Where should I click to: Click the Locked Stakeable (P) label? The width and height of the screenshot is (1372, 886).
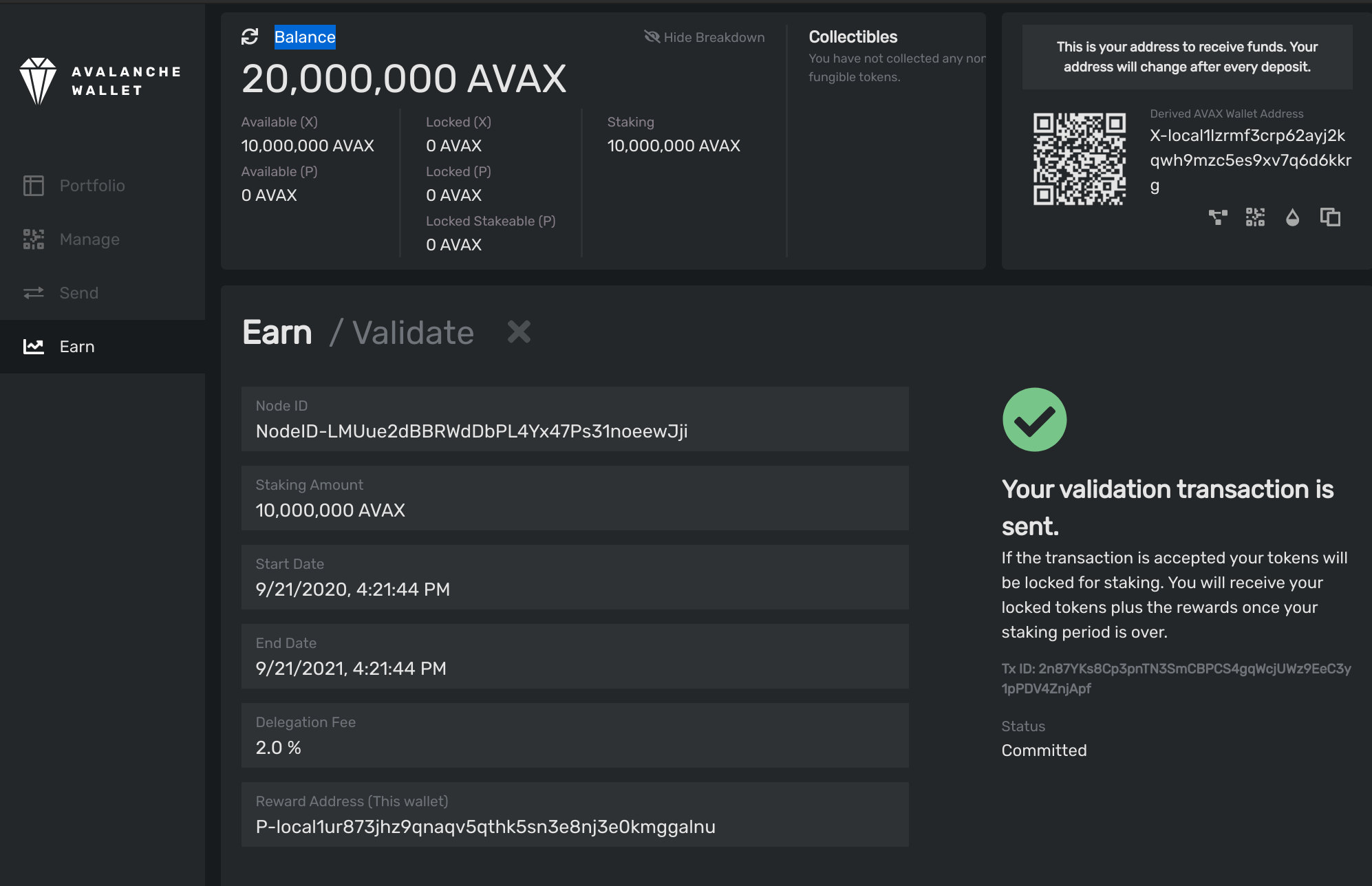[491, 221]
